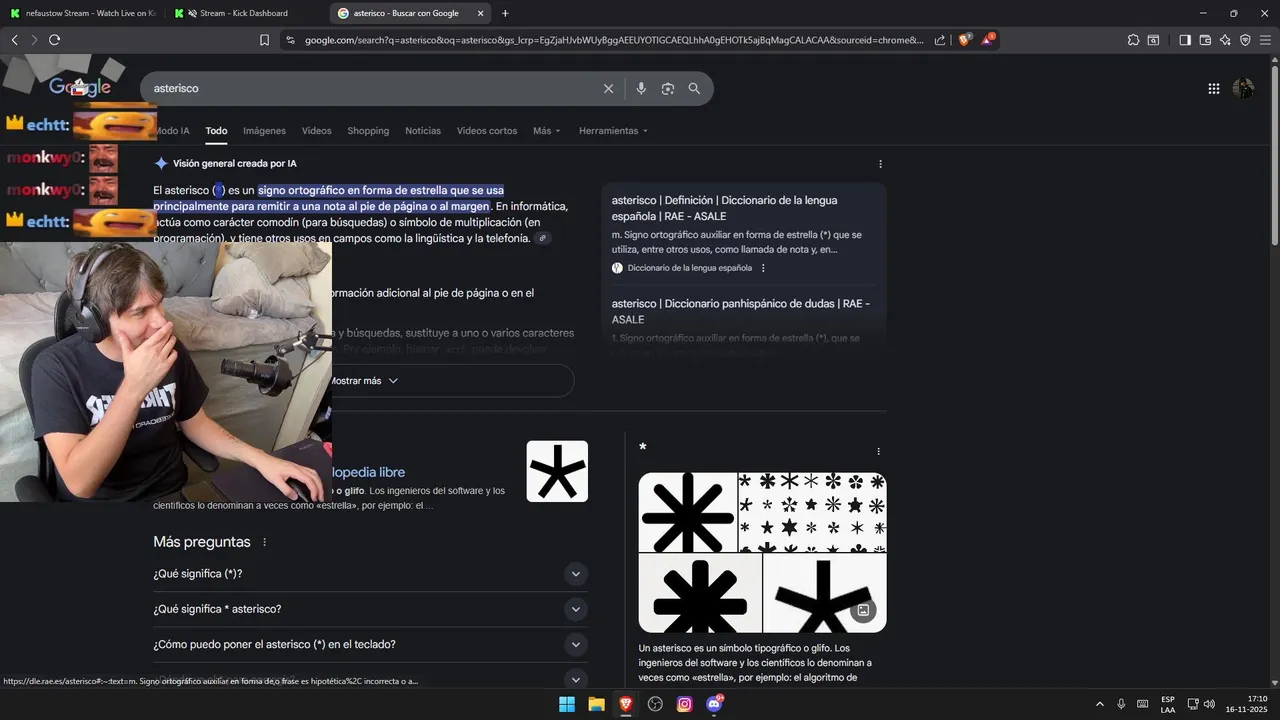Open Brave VPN shield icon

(1245, 40)
